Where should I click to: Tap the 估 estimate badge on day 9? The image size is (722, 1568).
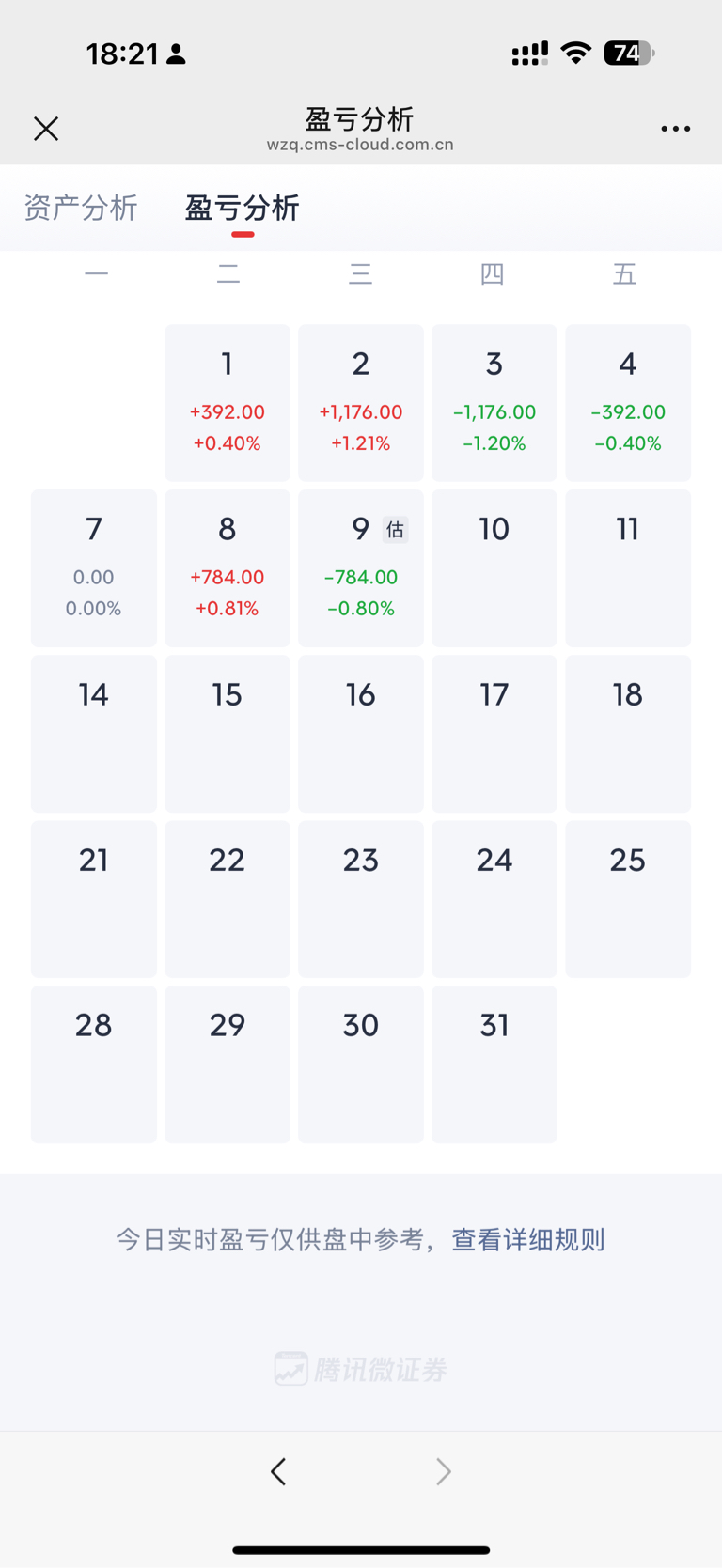pos(396,530)
